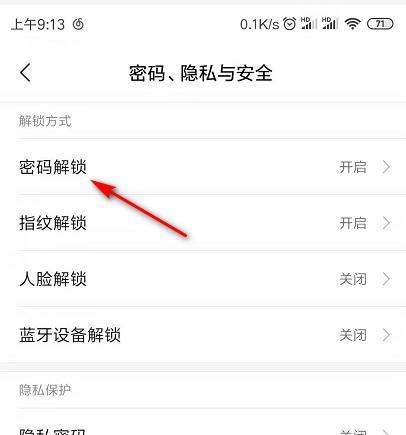Expand the chevron on the 蓝牙设备解锁 row
This screenshot has width=406, height=435.
(386, 335)
